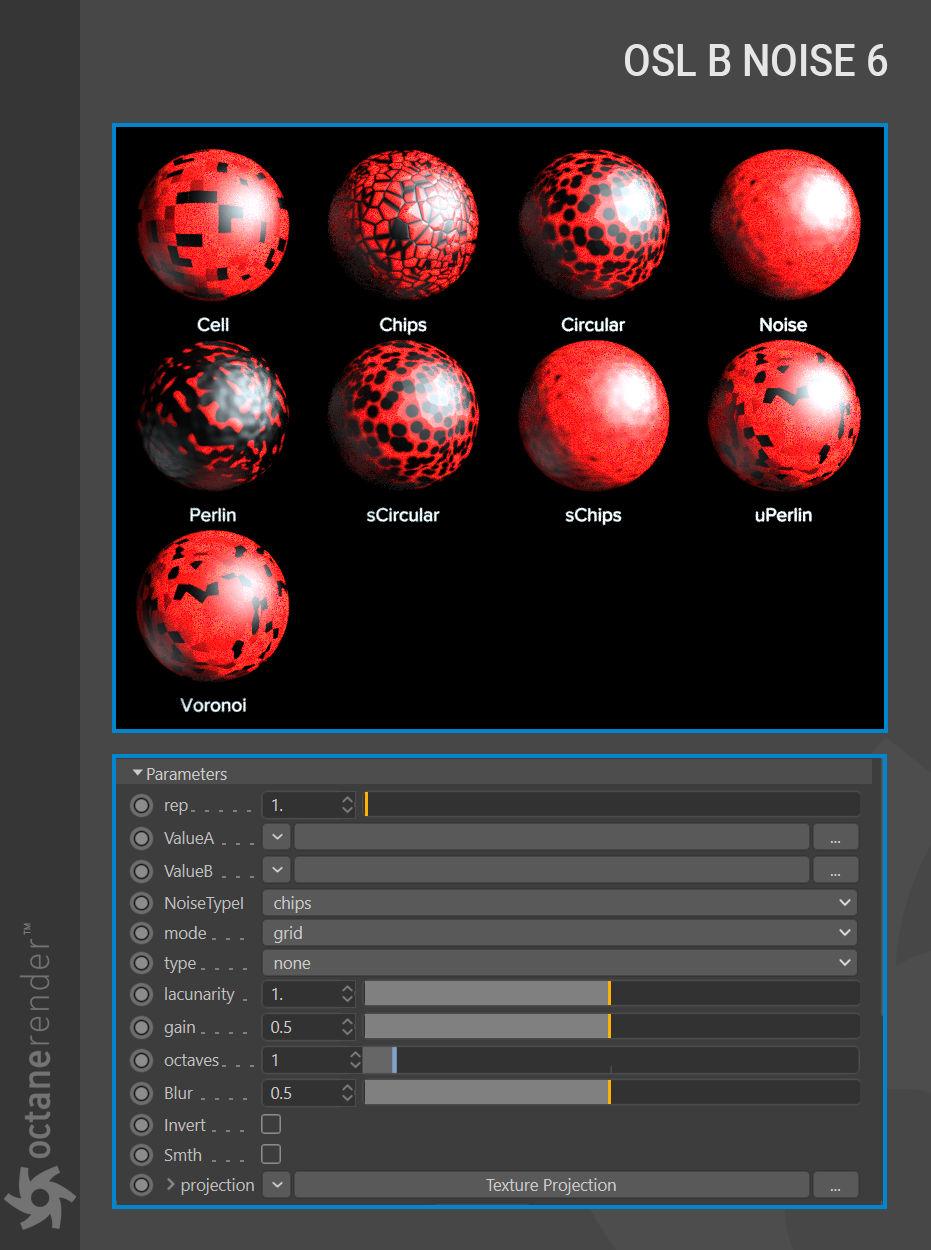This screenshot has width=931, height=1250.
Task: Click the animation dot beside projection
Action: coord(142,1185)
